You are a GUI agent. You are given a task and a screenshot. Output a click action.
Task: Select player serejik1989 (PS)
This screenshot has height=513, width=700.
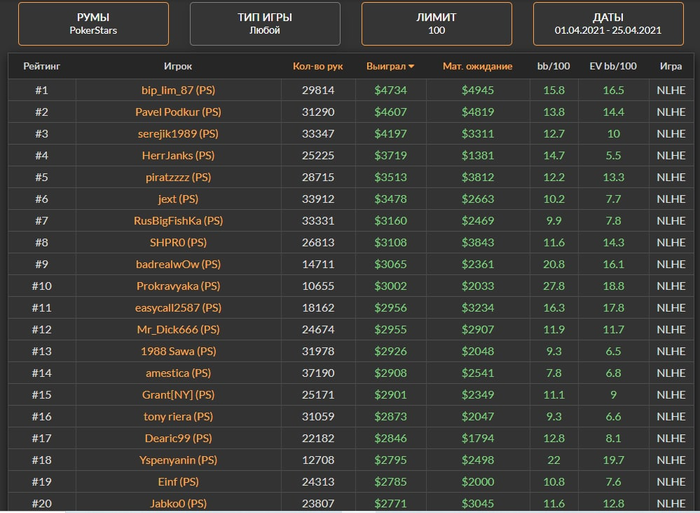pyautogui.click(x=178, y=134)
